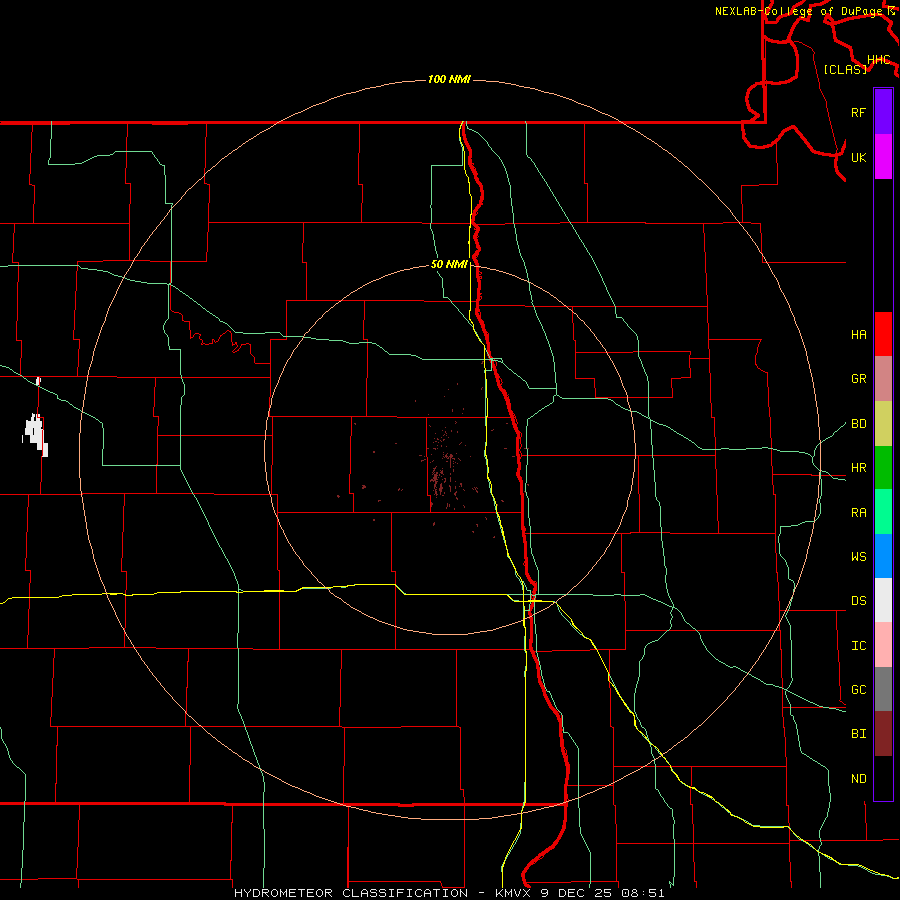Click the RA light green legend swatch
Screen dimensions: 900x900
[x=883, y=512]
